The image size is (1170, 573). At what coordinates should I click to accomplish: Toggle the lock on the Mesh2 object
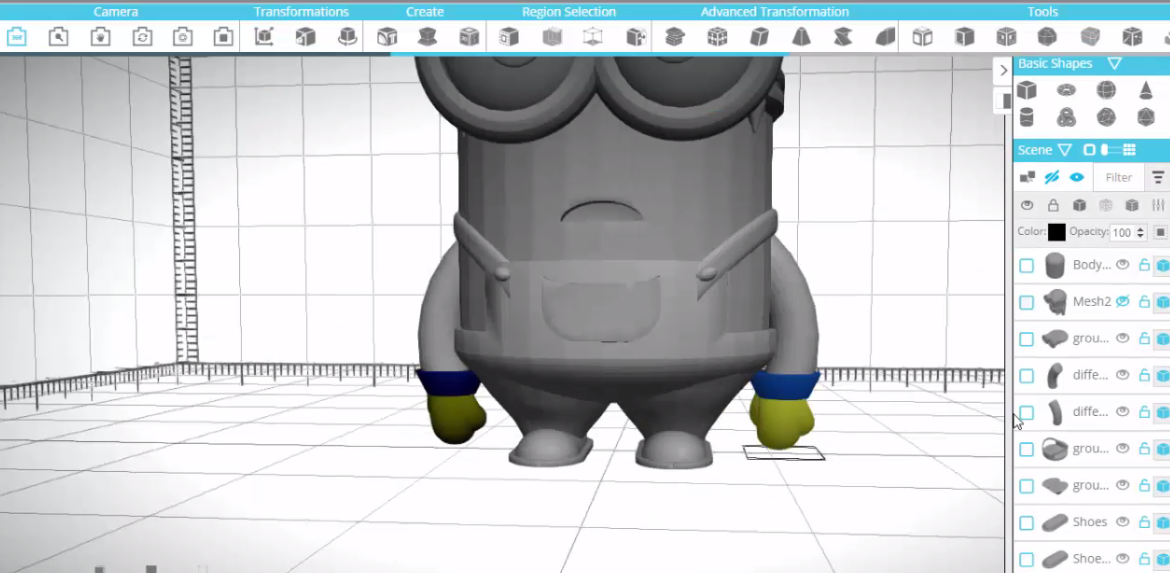pos(1143,301)
